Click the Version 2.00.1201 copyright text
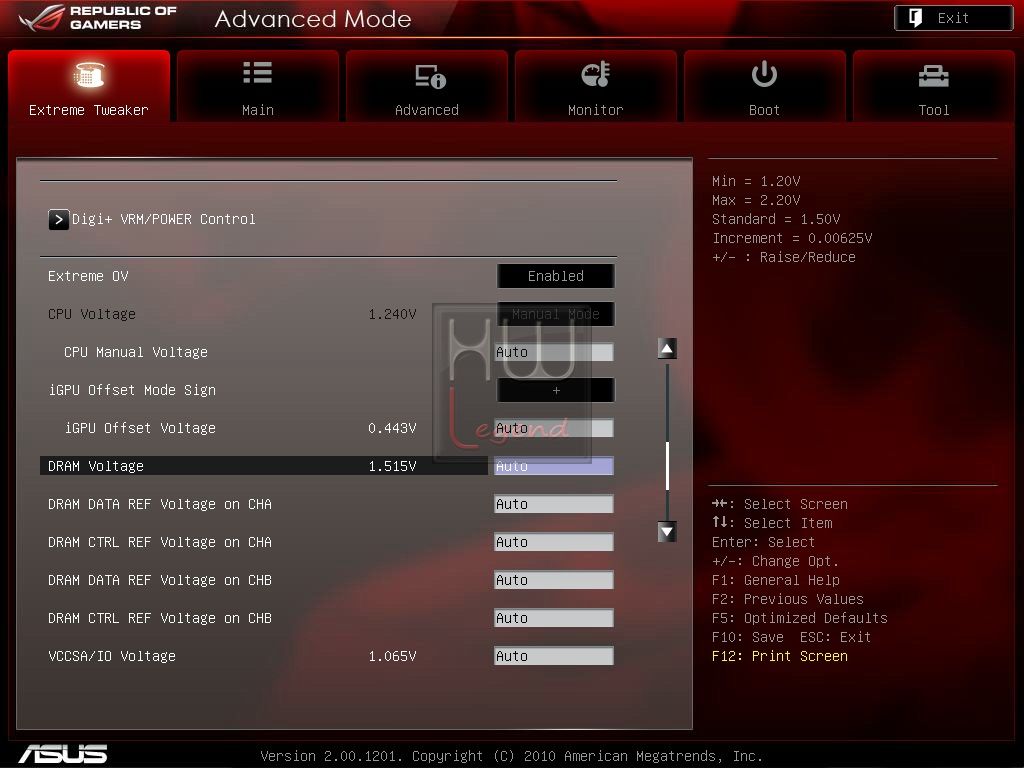The image size is (1024, 768). tap(511, 756)
